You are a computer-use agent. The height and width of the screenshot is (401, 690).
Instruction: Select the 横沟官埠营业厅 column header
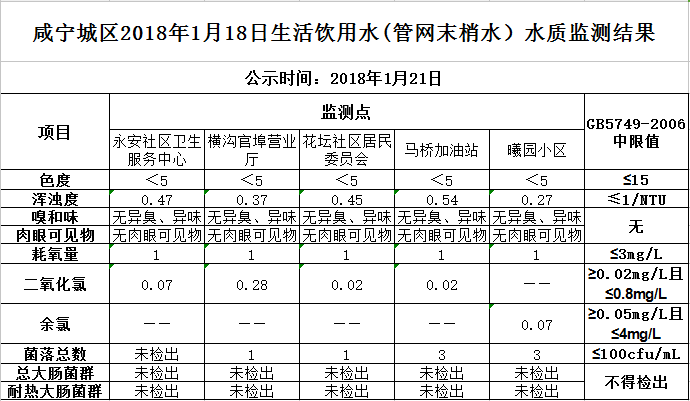click(251, 150)
